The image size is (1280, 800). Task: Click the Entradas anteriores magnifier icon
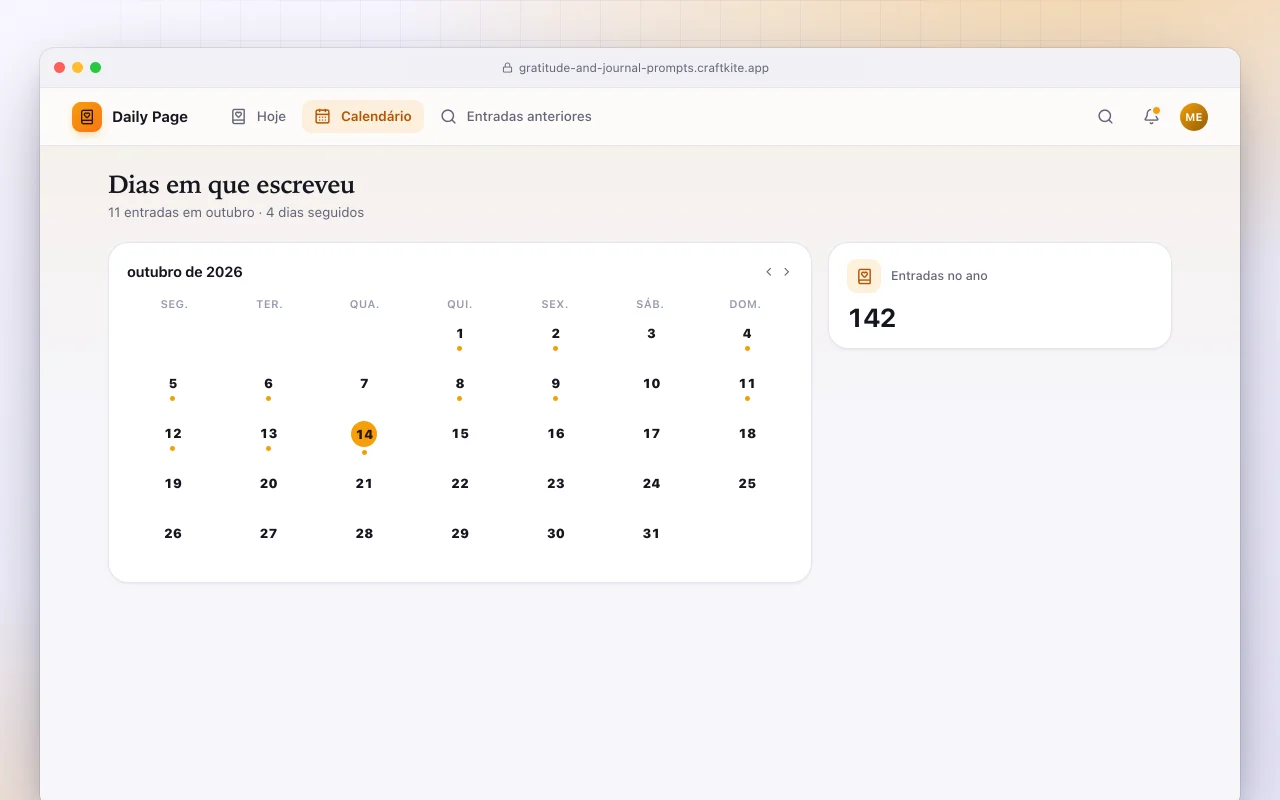(449, 117)
